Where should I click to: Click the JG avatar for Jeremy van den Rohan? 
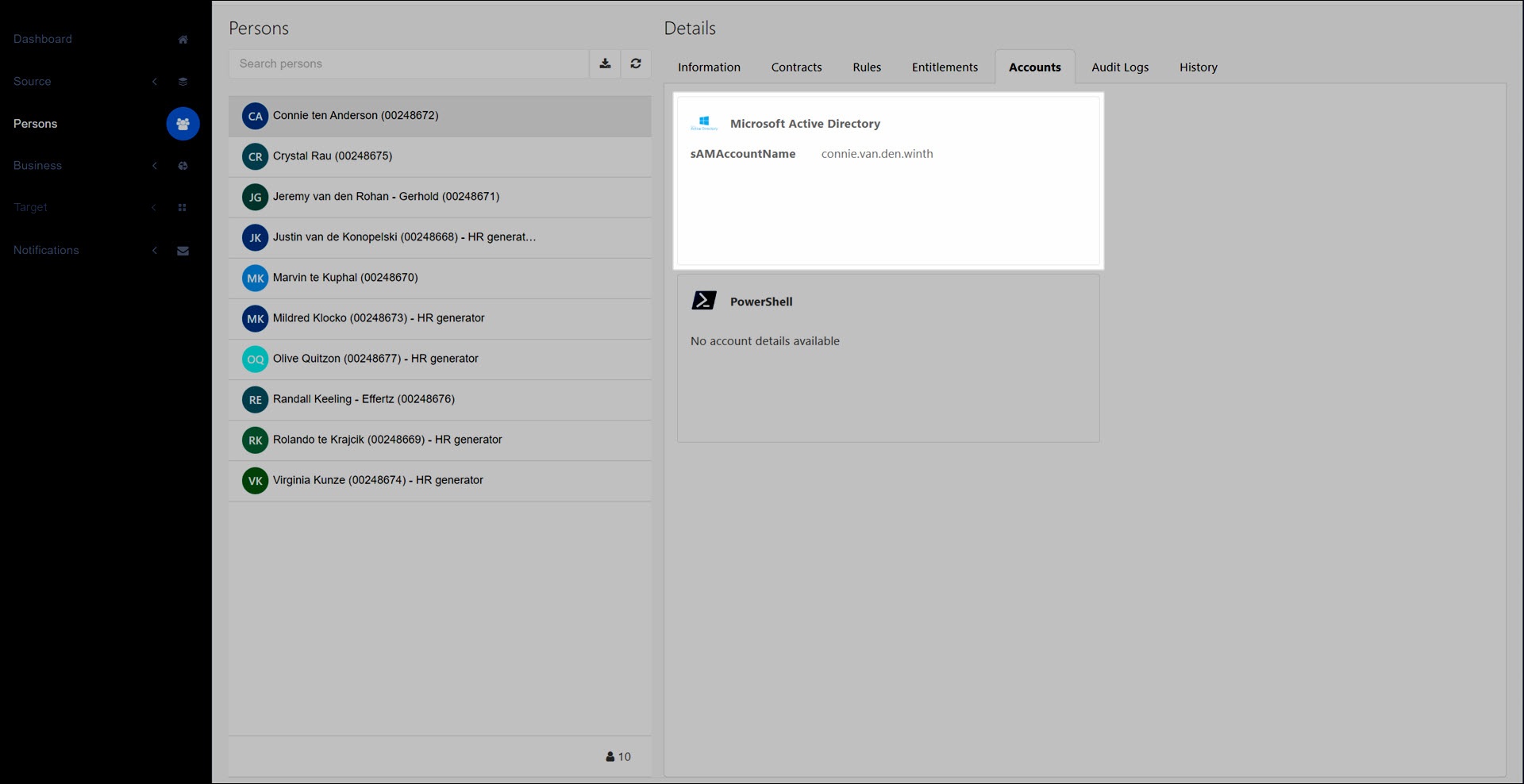[x=255, y=197]
